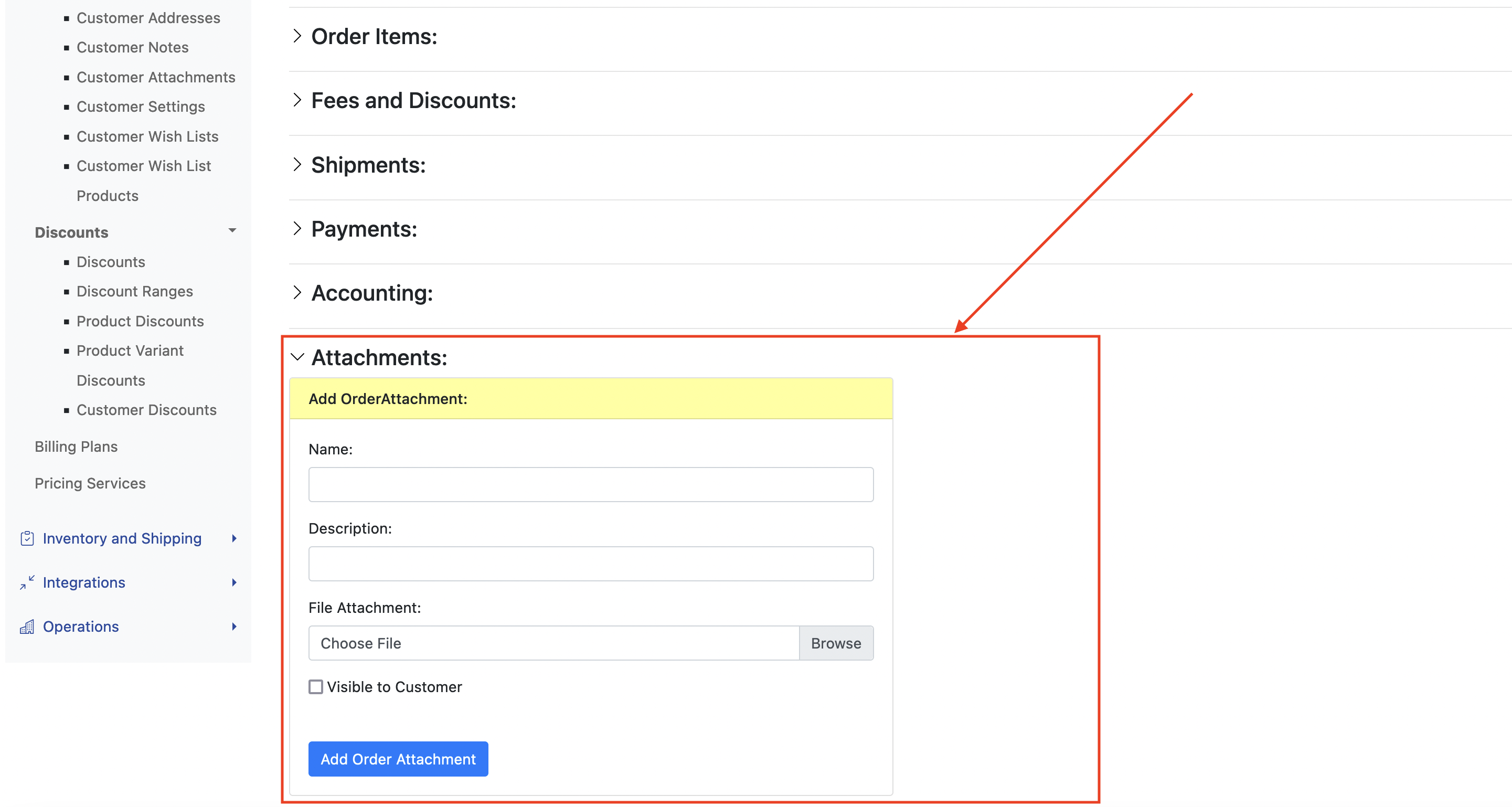Click Browse to pick a file

pyautogui.click(x=836, y=643)
